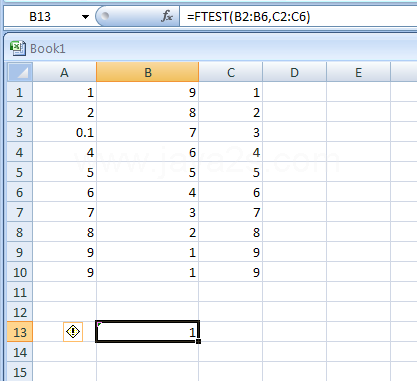Select cell C4 containing 4
Image resolution: width=417 pixels, height=381 pixels.
coord(231,152)
